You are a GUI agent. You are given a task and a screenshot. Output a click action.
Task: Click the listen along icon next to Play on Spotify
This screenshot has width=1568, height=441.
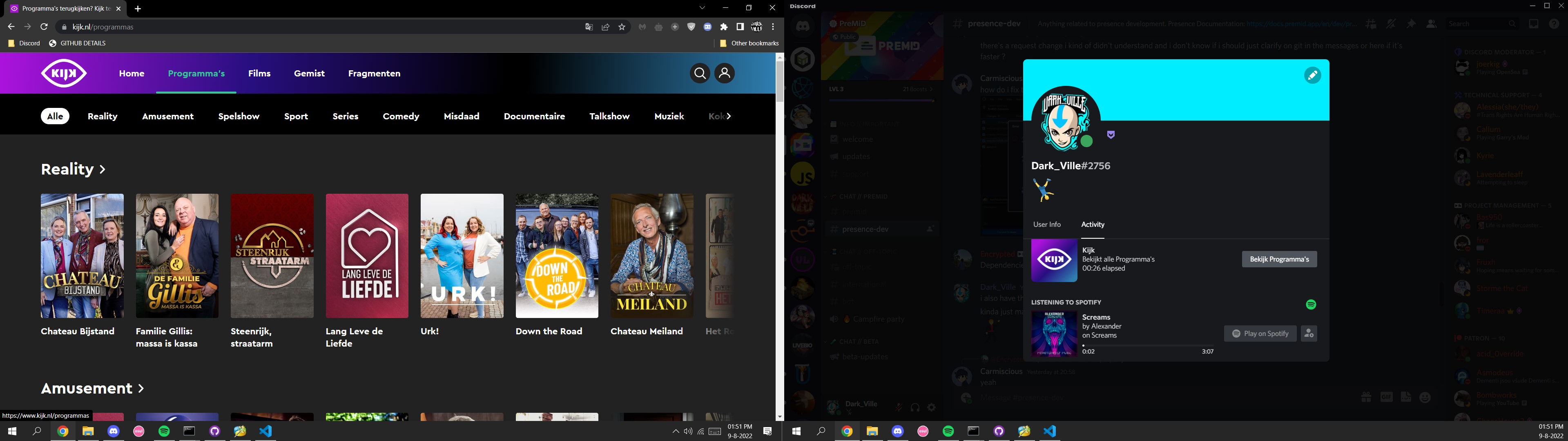pos(1309,333)
